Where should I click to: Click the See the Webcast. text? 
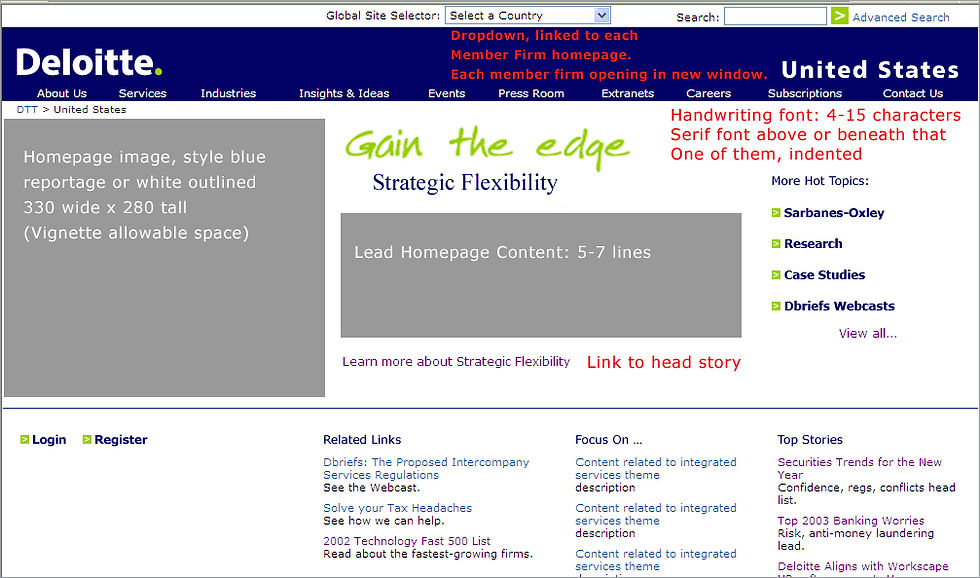point(371,487)
